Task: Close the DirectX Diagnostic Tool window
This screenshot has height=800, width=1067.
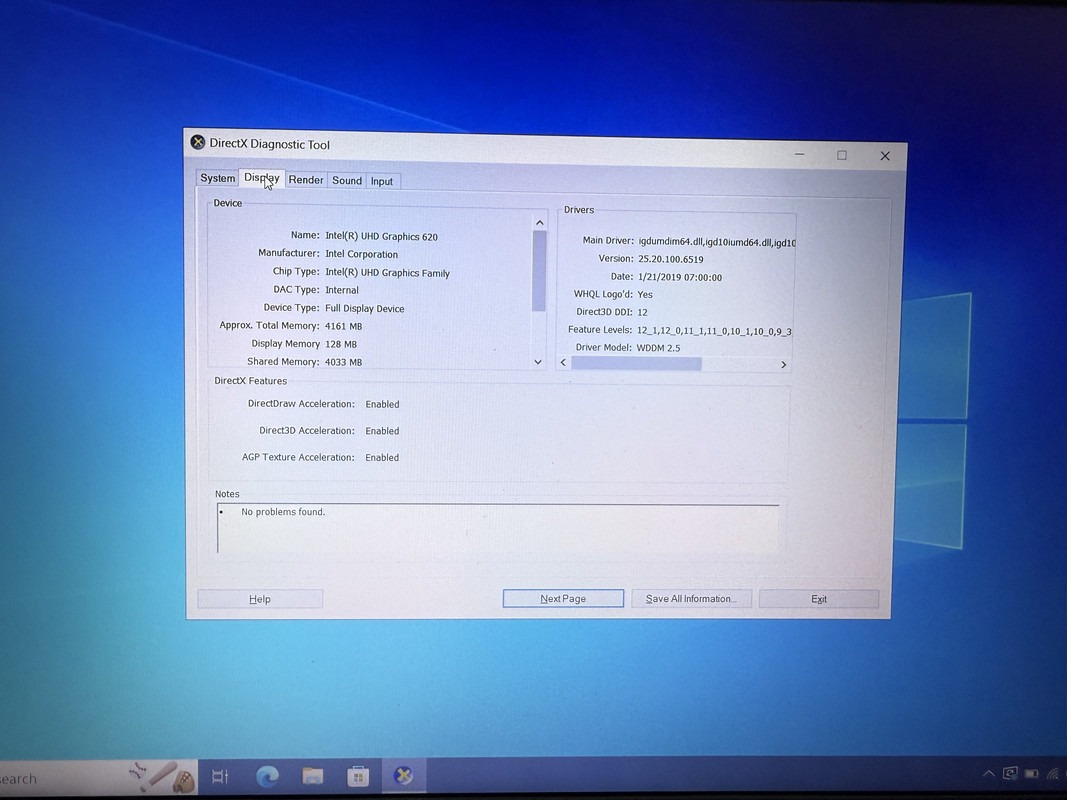Action: 885,156
